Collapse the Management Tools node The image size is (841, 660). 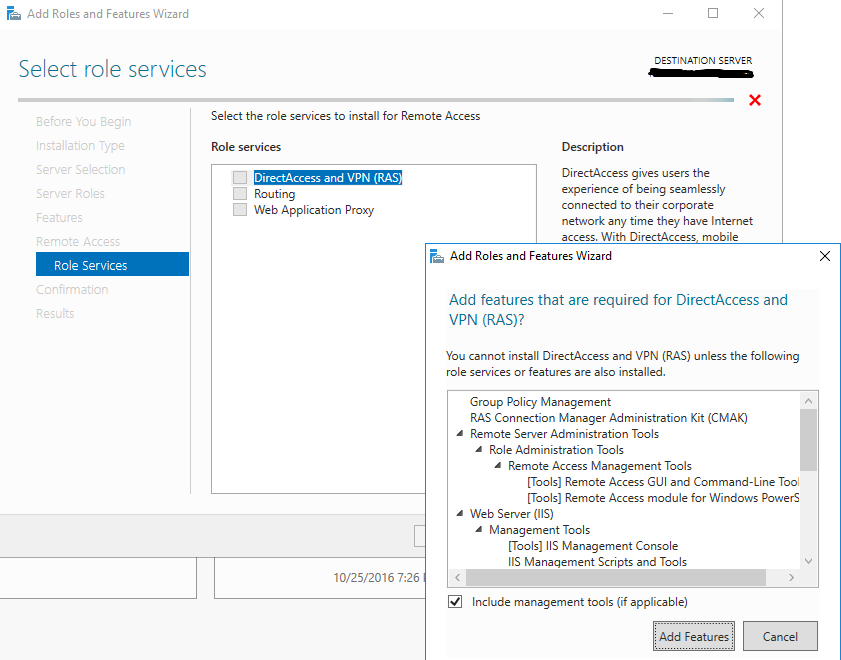coord(479,529)
